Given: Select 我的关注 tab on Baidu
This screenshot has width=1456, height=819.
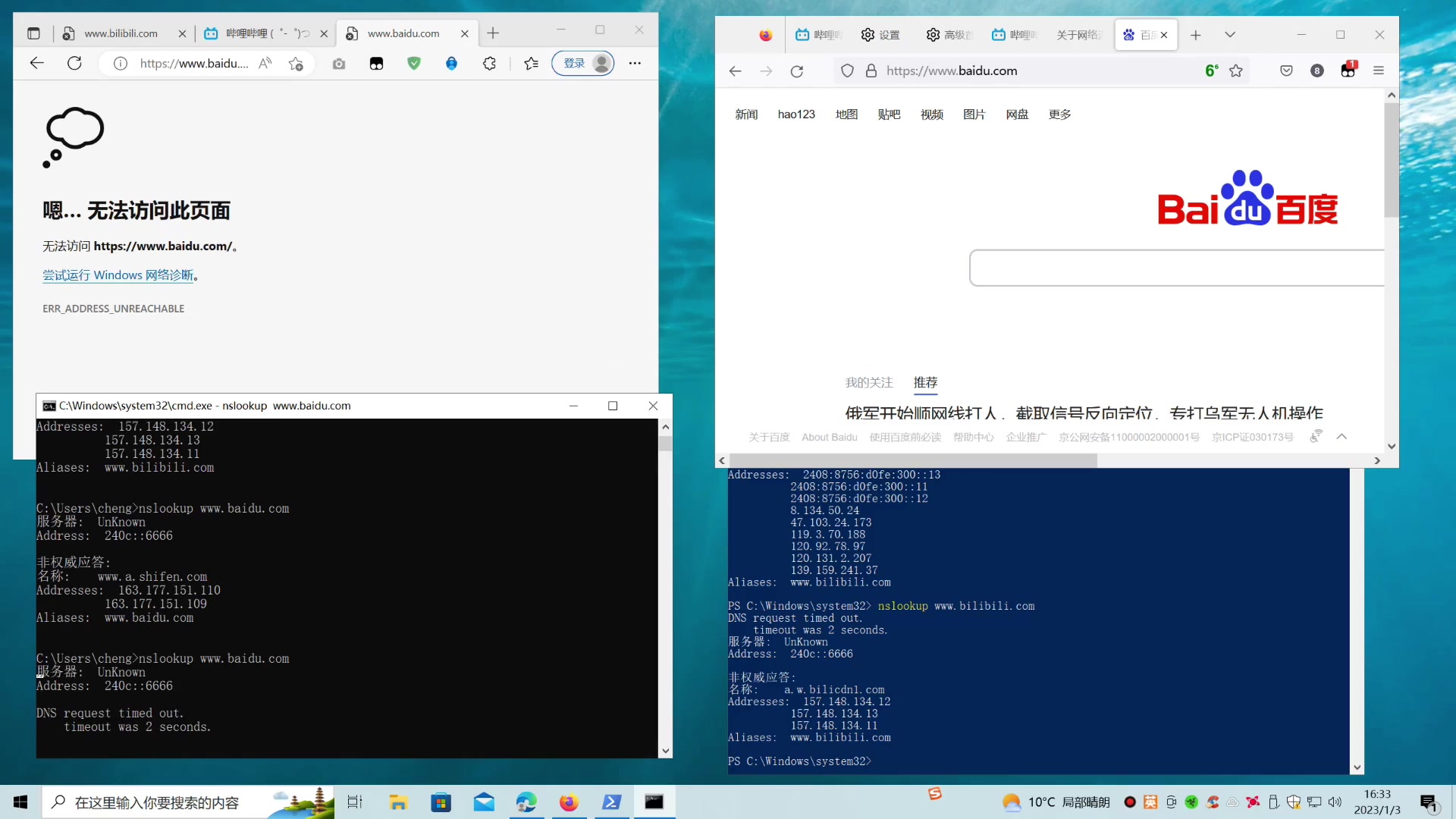Looking at the screenshot, I should pyautogui.click(x=869, y=383).
